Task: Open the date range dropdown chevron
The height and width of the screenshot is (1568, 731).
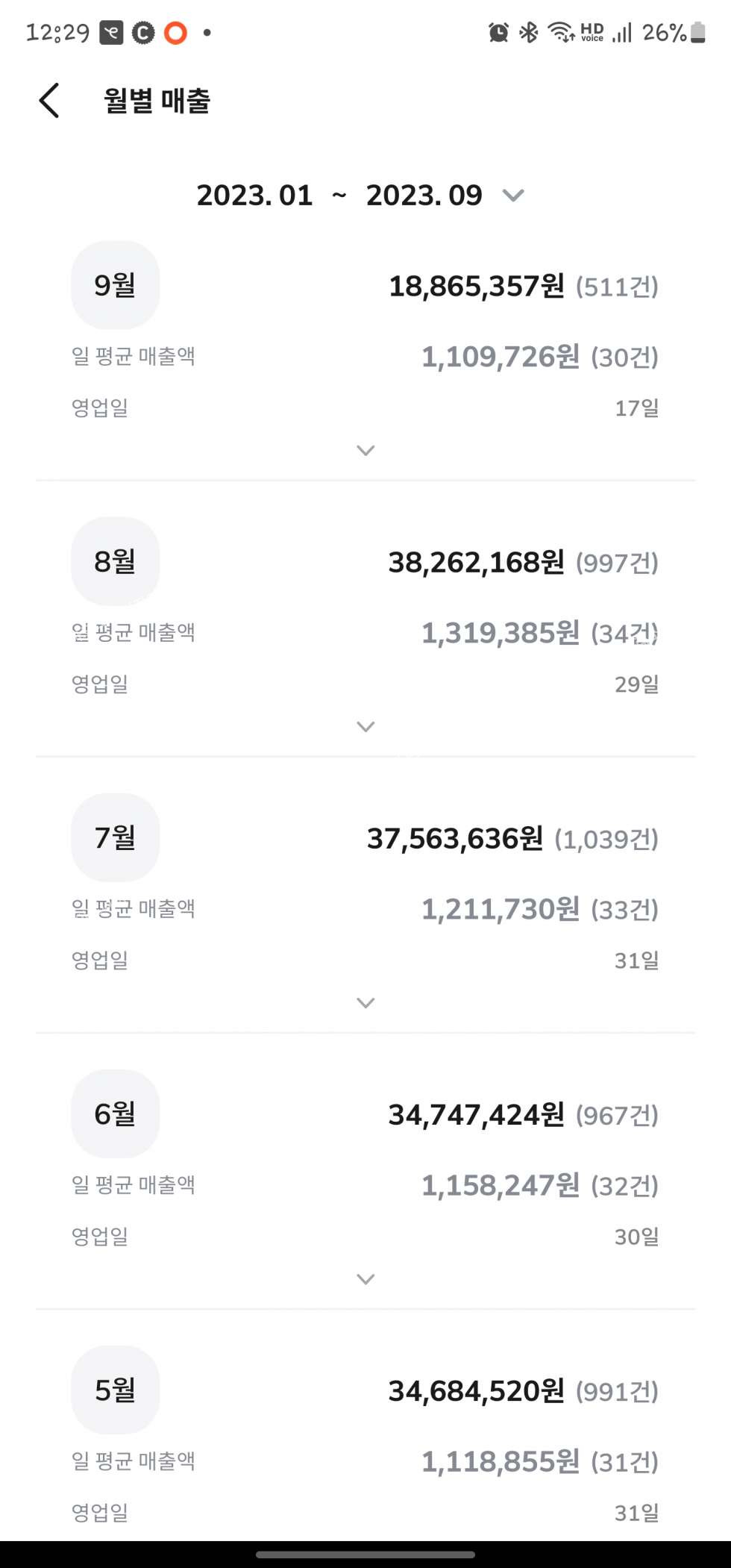Action: pos(513,196)
